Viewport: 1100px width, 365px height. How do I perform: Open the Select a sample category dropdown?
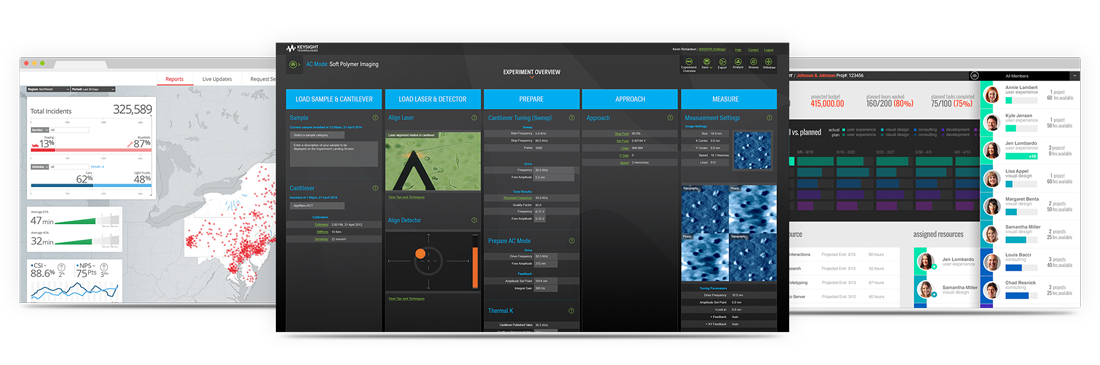click(317, 135)
